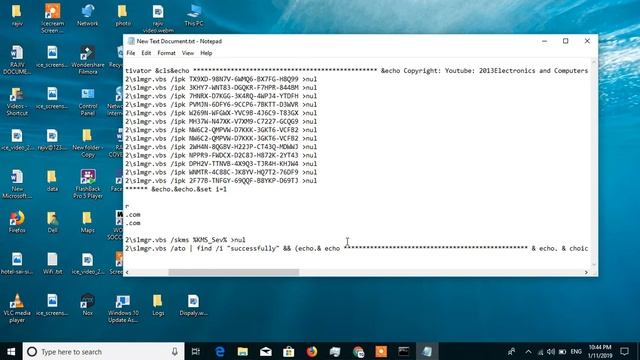
Task: Open File Explorer from the taskbar
Action: tap(243, 351)
